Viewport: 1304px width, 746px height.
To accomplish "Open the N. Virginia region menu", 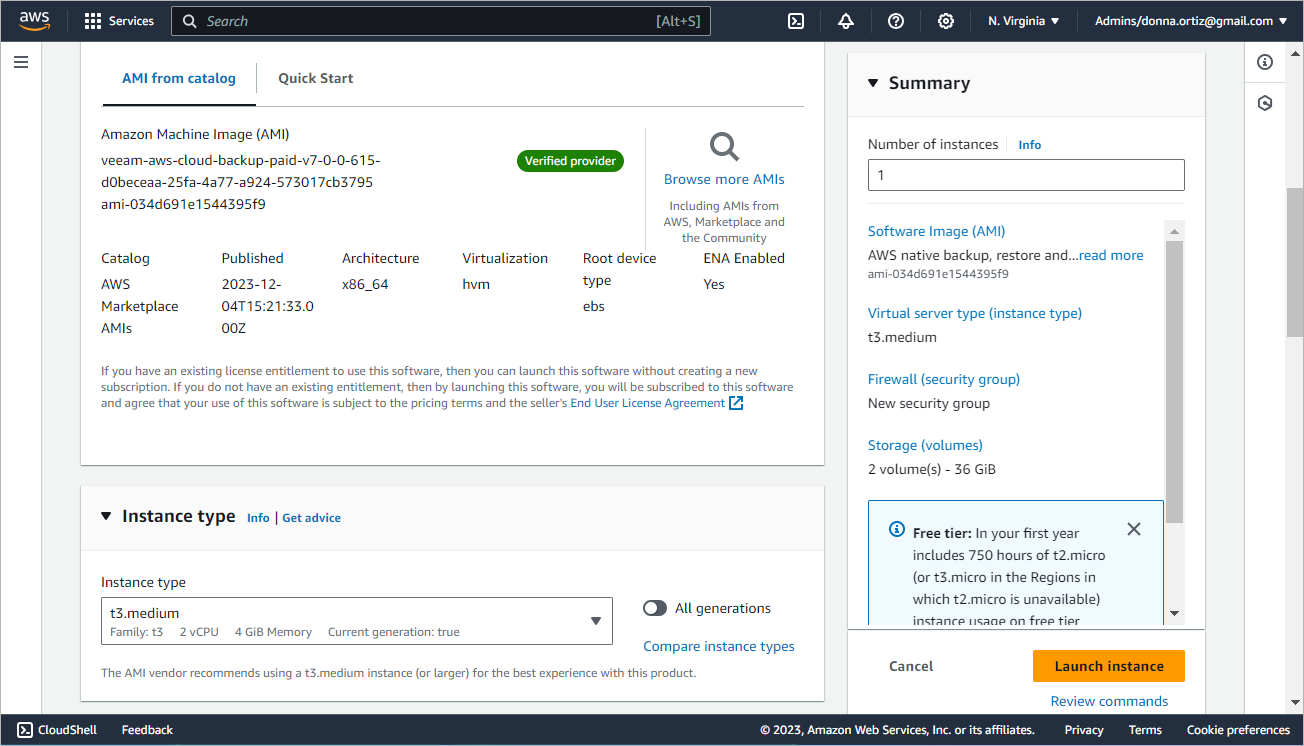I will click(1023, 21).
